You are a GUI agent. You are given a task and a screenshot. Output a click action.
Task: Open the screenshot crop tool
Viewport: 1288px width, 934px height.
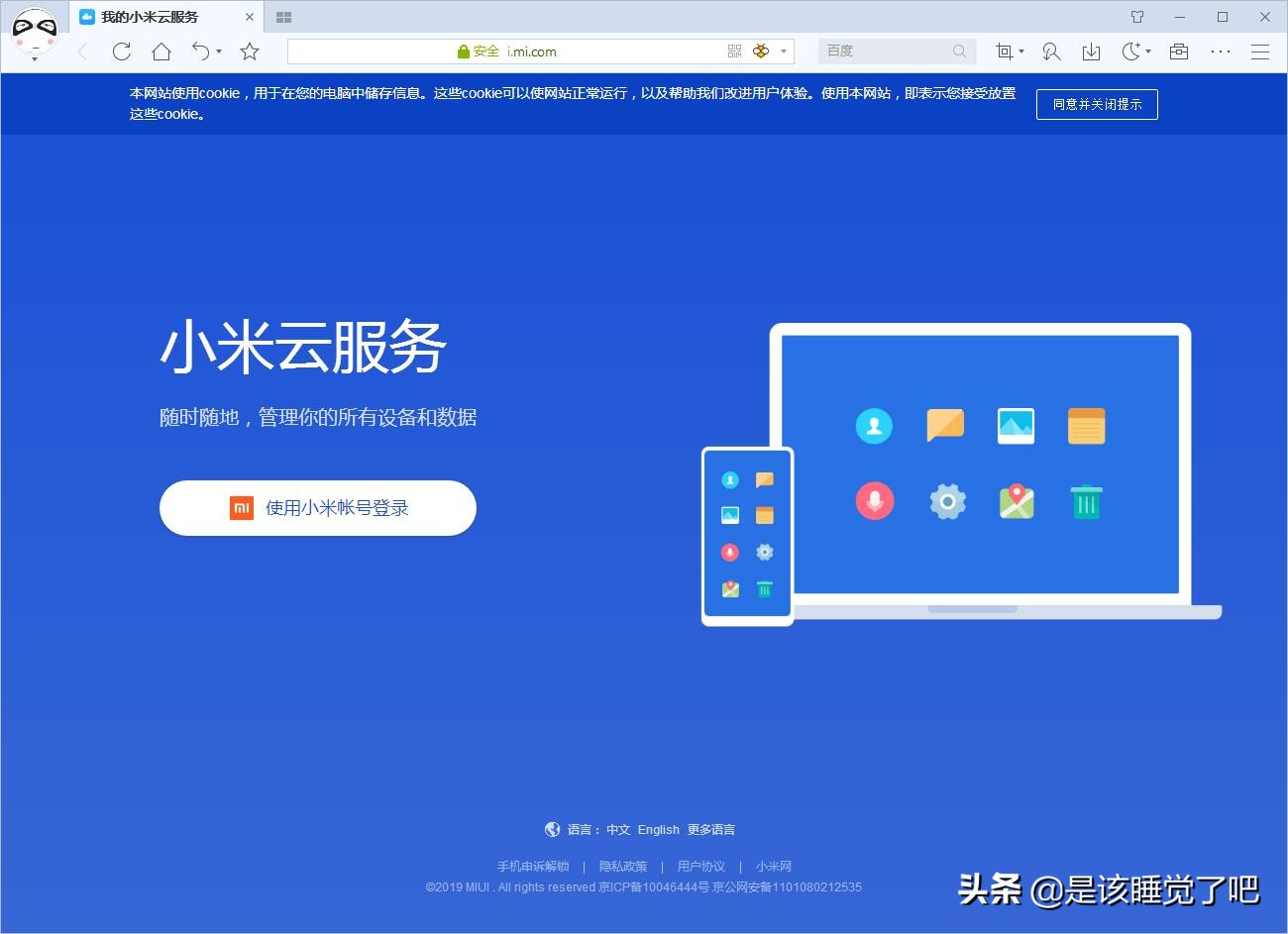tap(1005, 52)
